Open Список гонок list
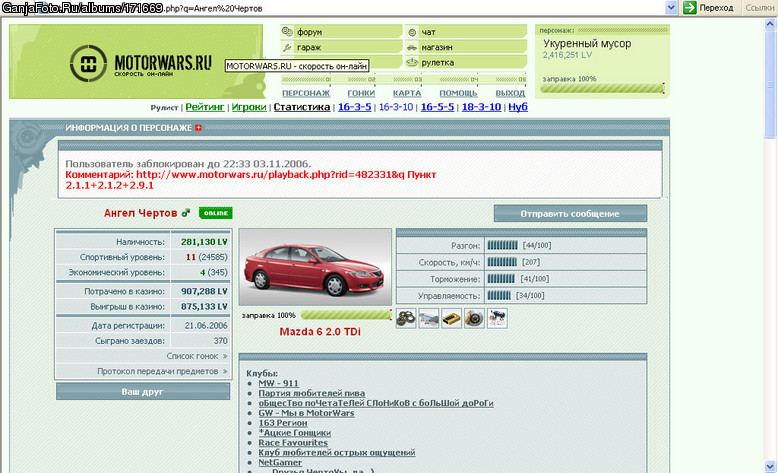The height and width of the screenshot is (473, 778). 196,356
